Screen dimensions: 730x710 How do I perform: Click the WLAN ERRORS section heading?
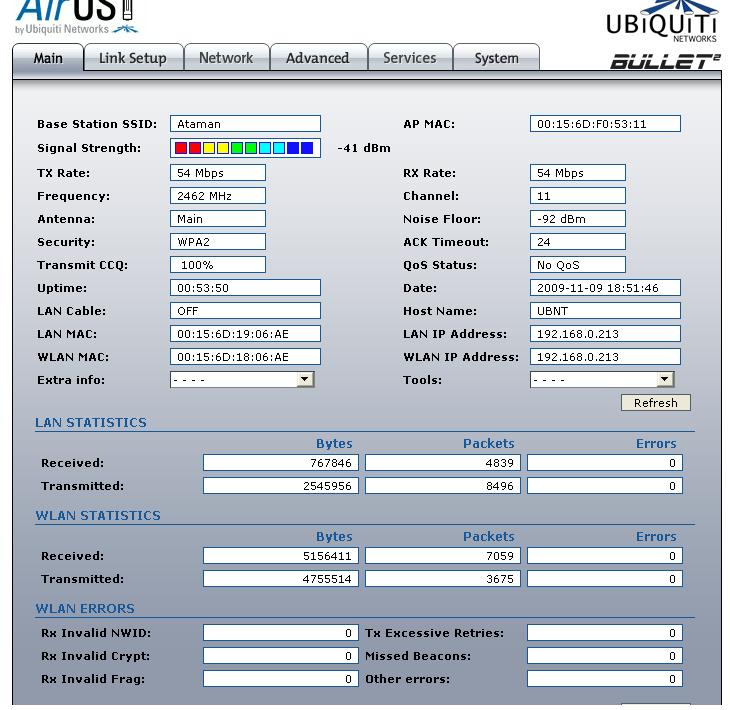click(x=85, y=609)
